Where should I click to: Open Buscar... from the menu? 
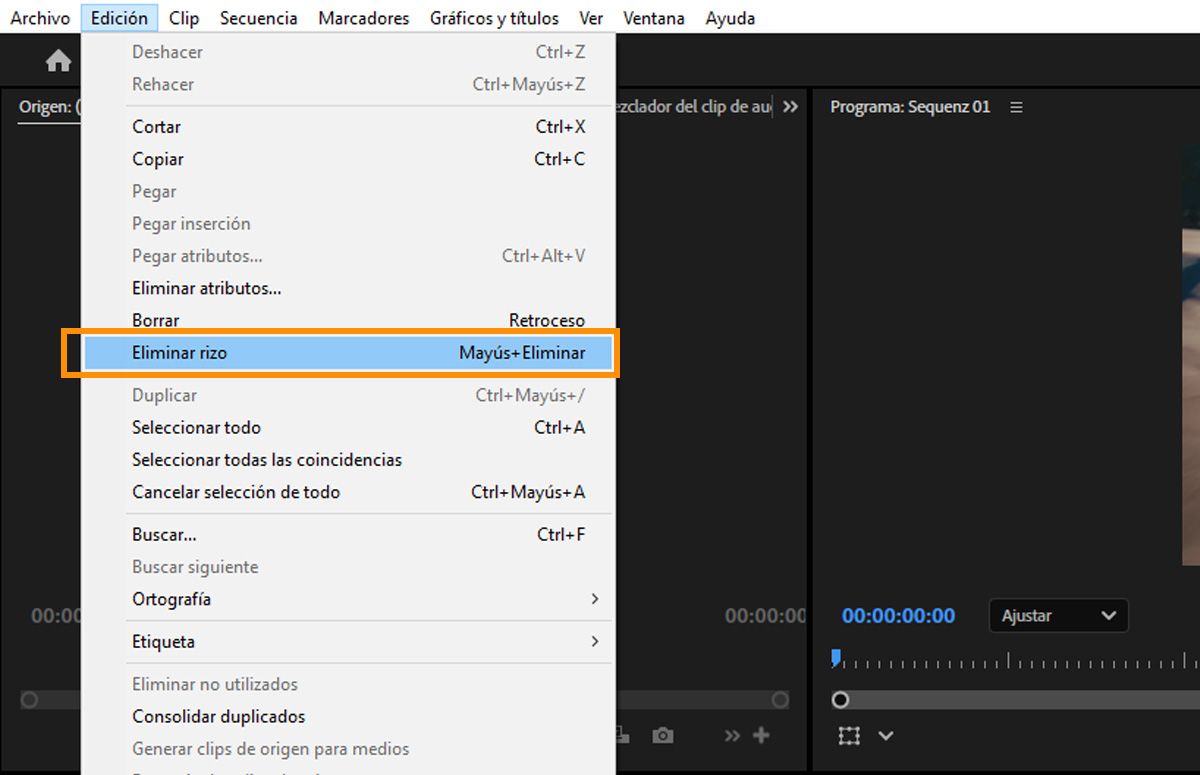pyautogui.click(x=347, y=535)
